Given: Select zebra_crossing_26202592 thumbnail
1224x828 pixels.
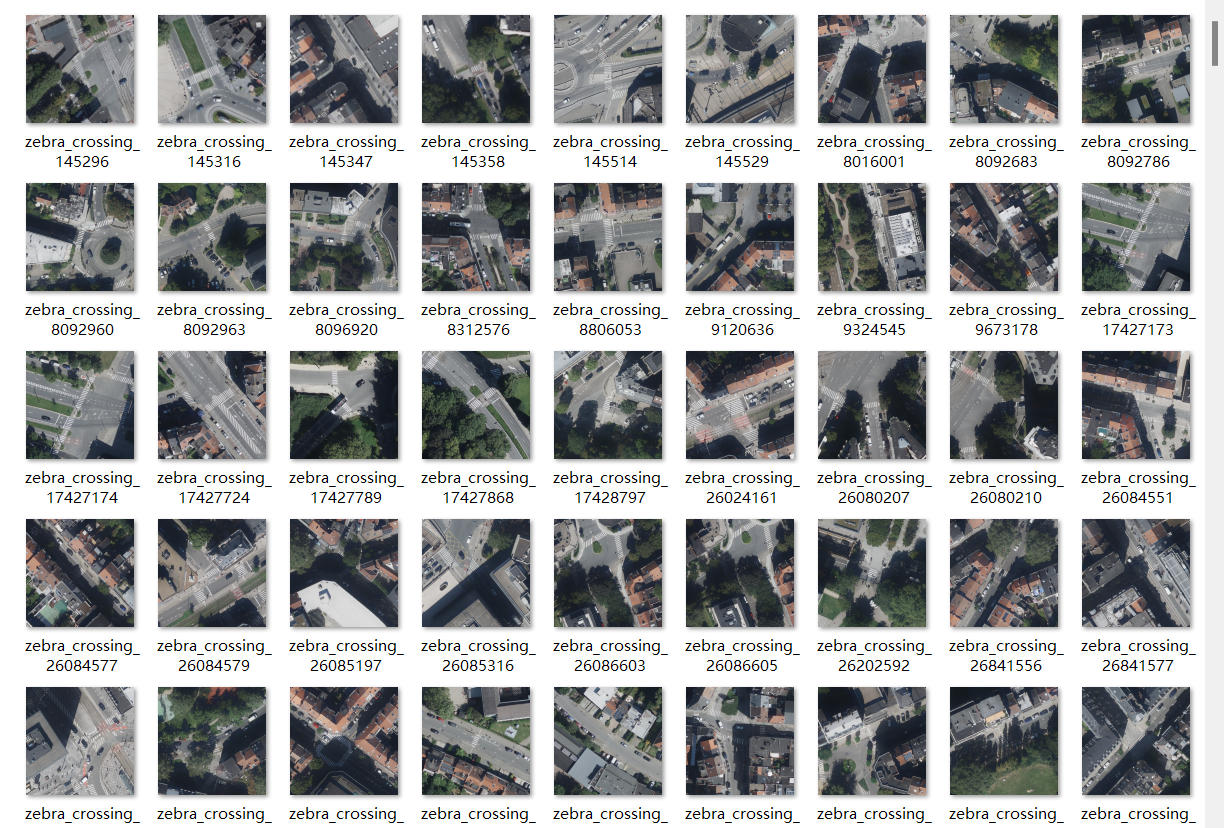Looking at the screenshot, I should (x=872, y=573).
